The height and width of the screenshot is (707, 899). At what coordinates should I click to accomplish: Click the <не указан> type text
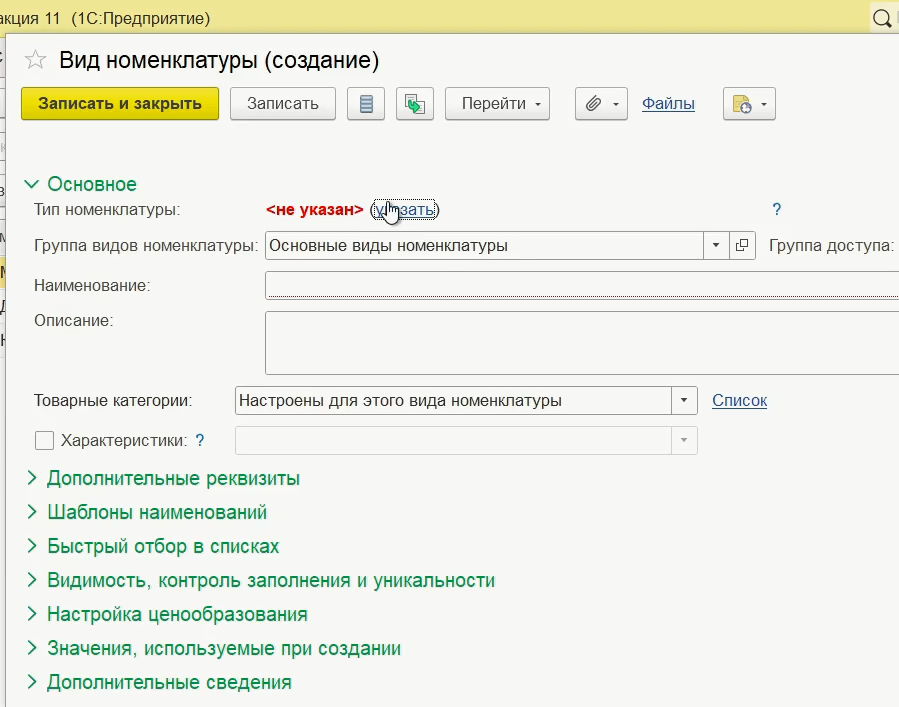click(x=315, y=209)
